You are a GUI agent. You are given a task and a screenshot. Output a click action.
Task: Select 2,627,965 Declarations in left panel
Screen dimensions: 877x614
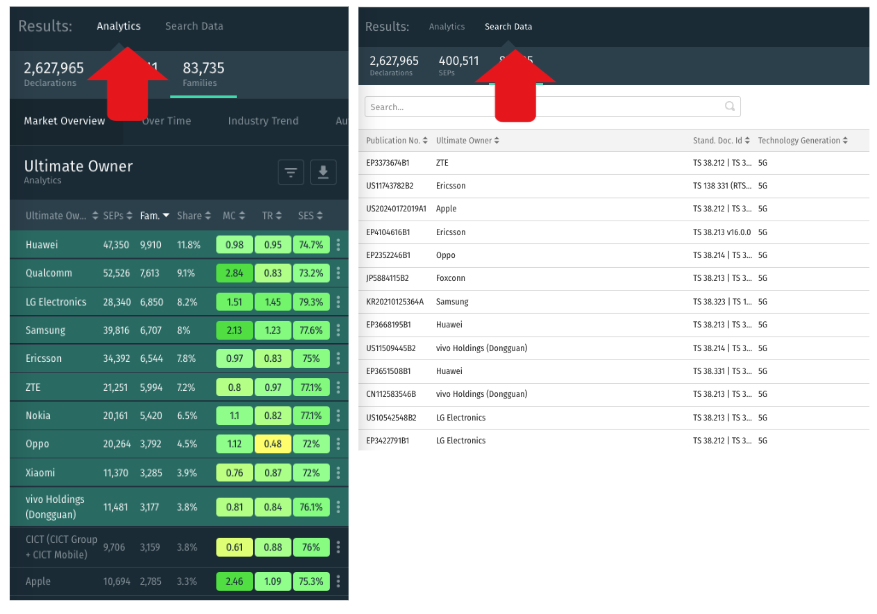click(53, 74)
